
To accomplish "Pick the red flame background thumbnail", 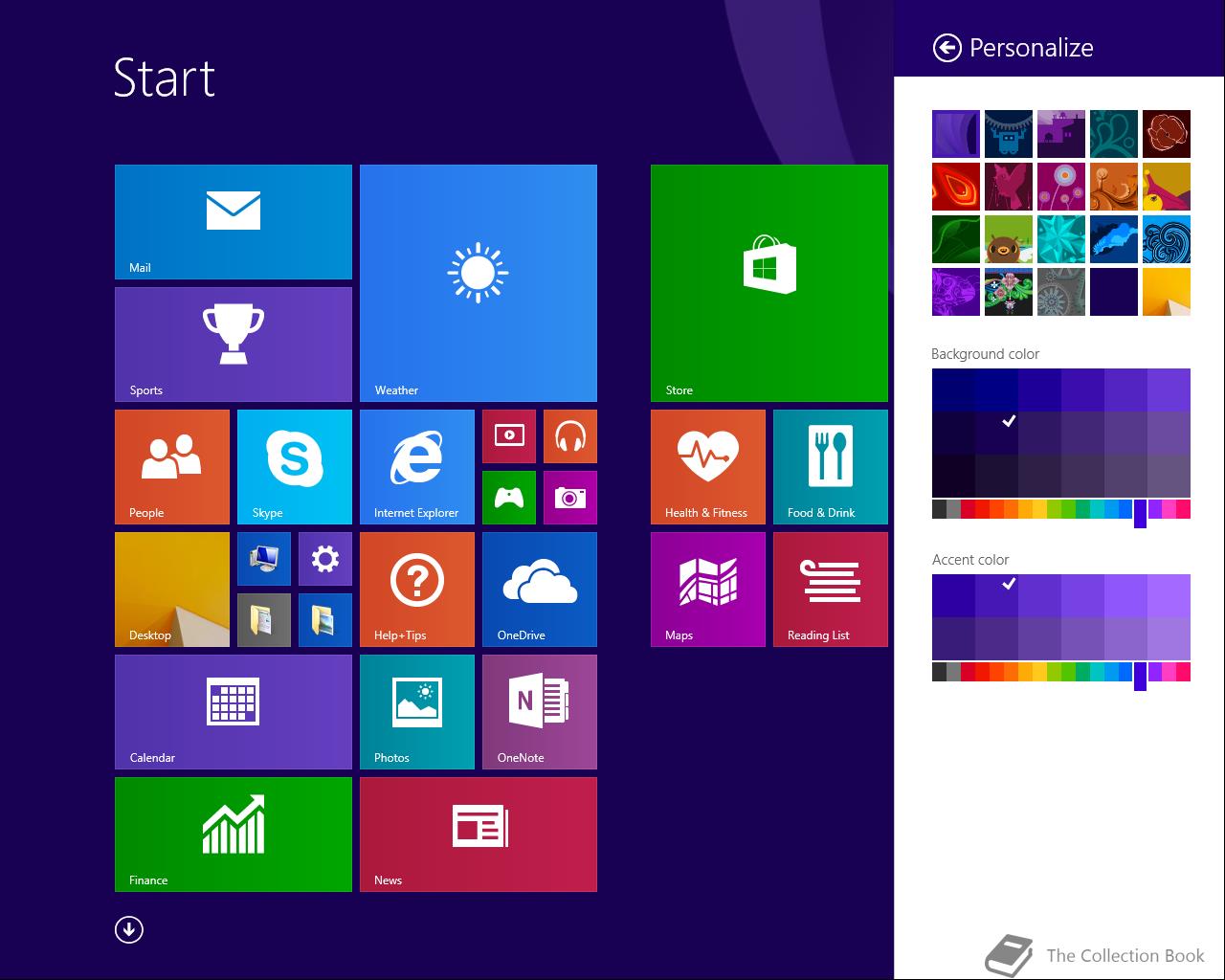I will (x=956, y=187).
